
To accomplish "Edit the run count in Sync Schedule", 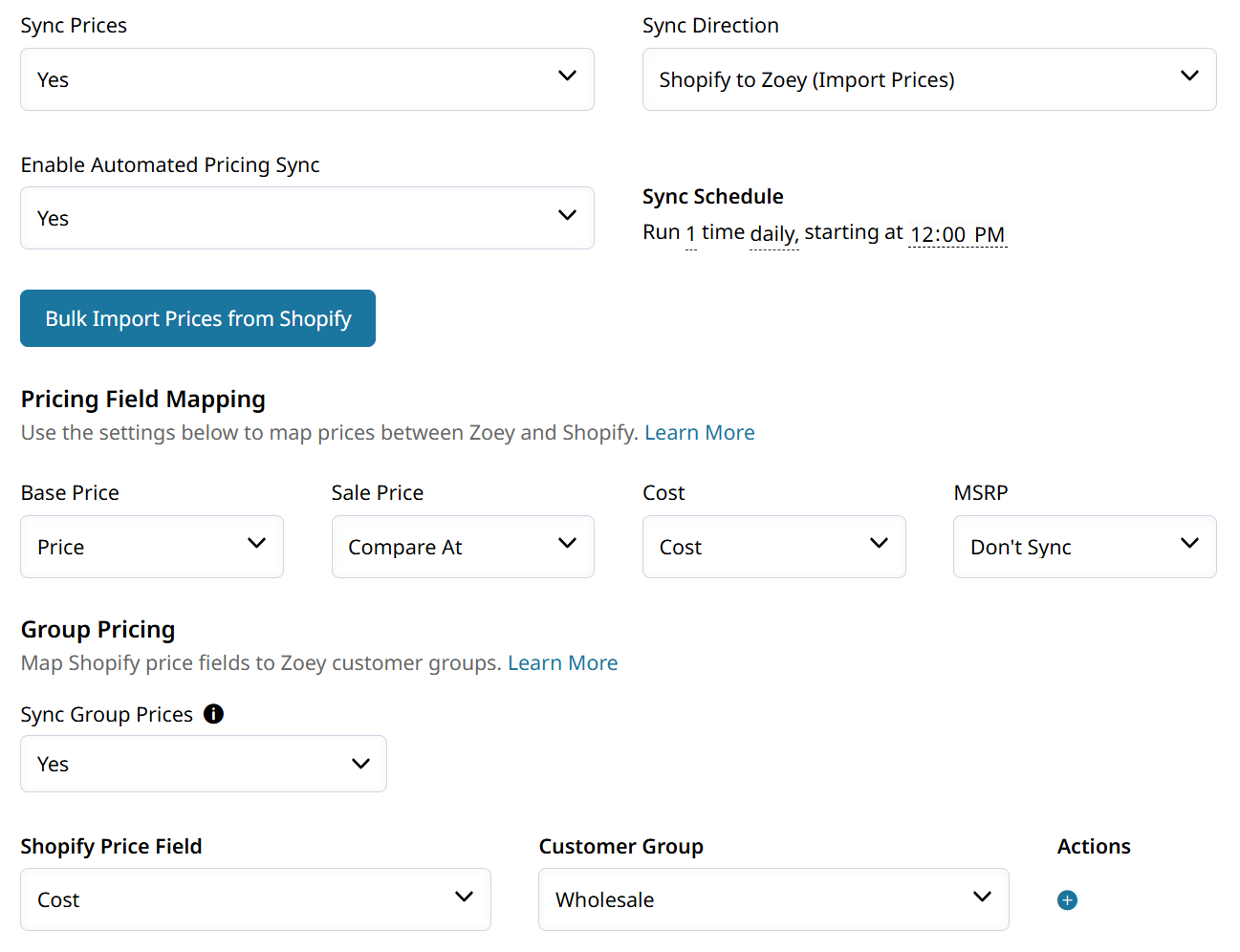I will 690,234.
